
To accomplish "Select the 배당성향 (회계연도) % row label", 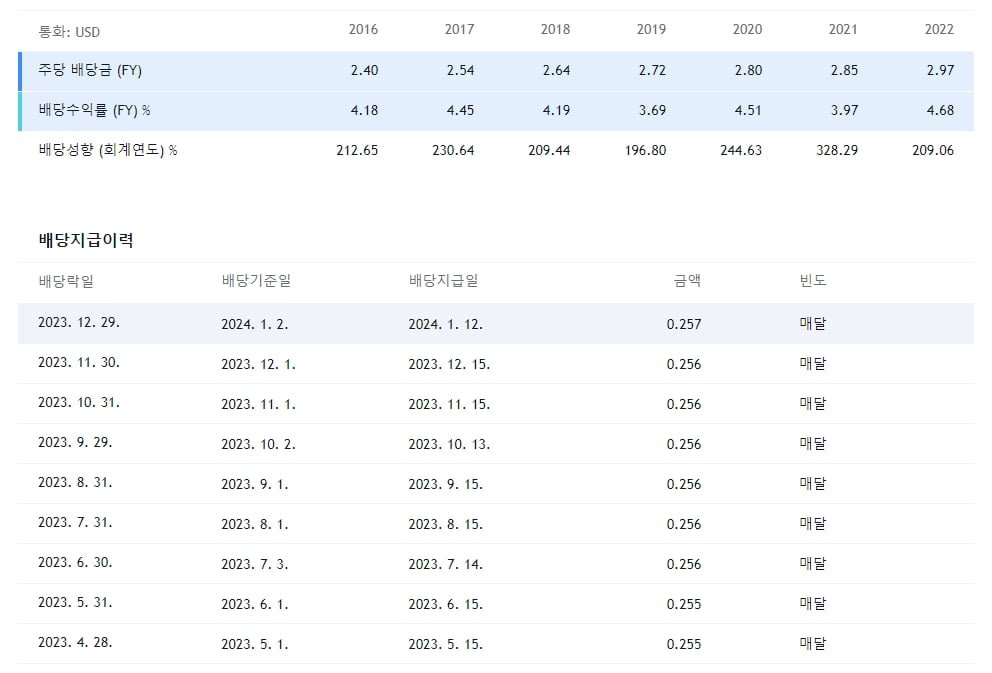I will pyautogui.click(x=108, y=150).
